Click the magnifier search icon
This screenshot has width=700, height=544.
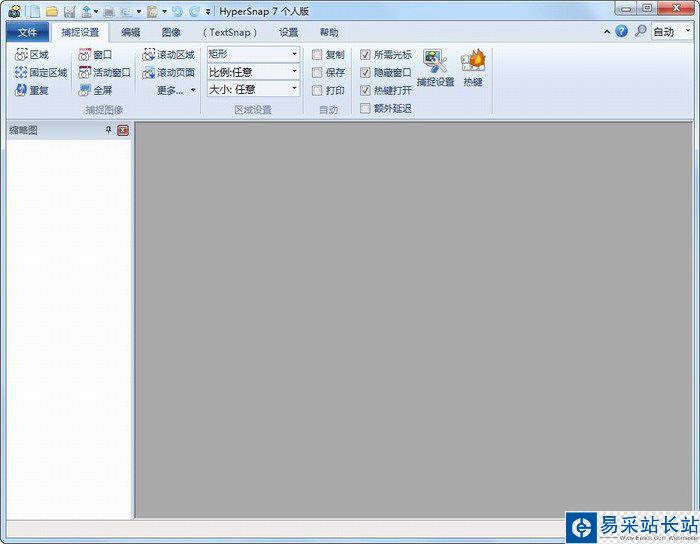(x=641, y=31)
